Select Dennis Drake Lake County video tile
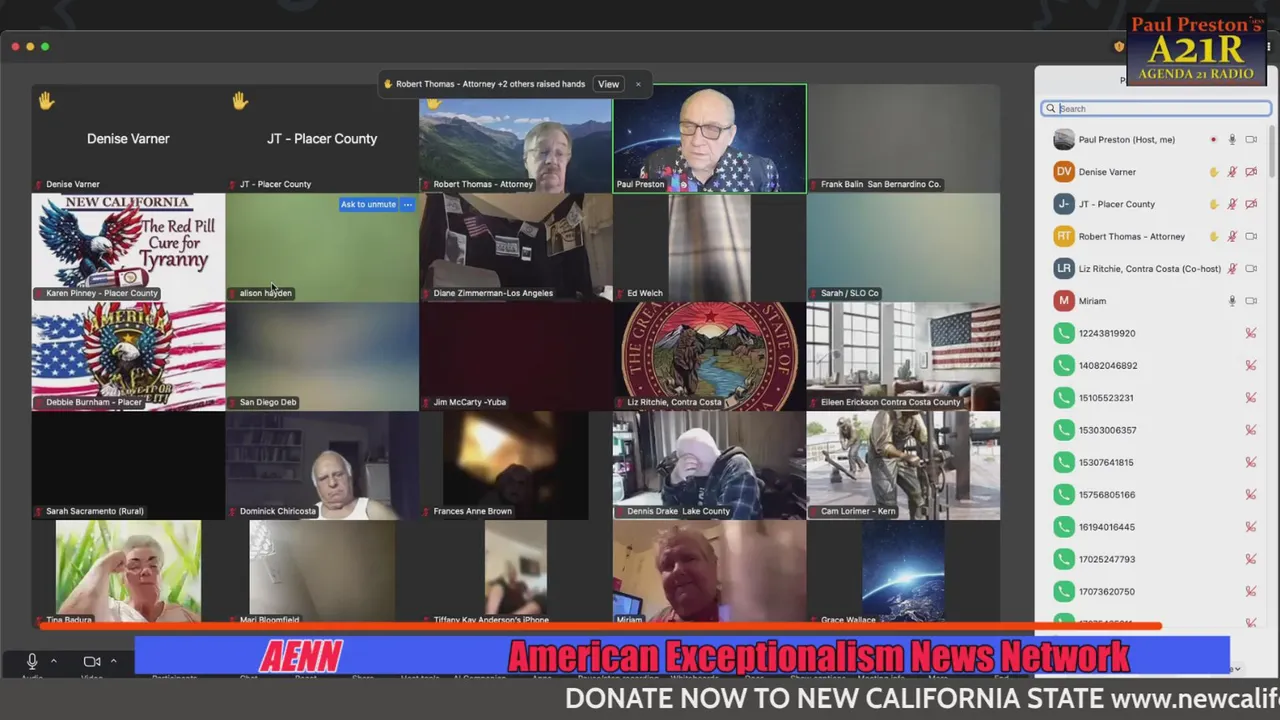The height and width of the screenshot is (720, 1280). coord(710,465)
